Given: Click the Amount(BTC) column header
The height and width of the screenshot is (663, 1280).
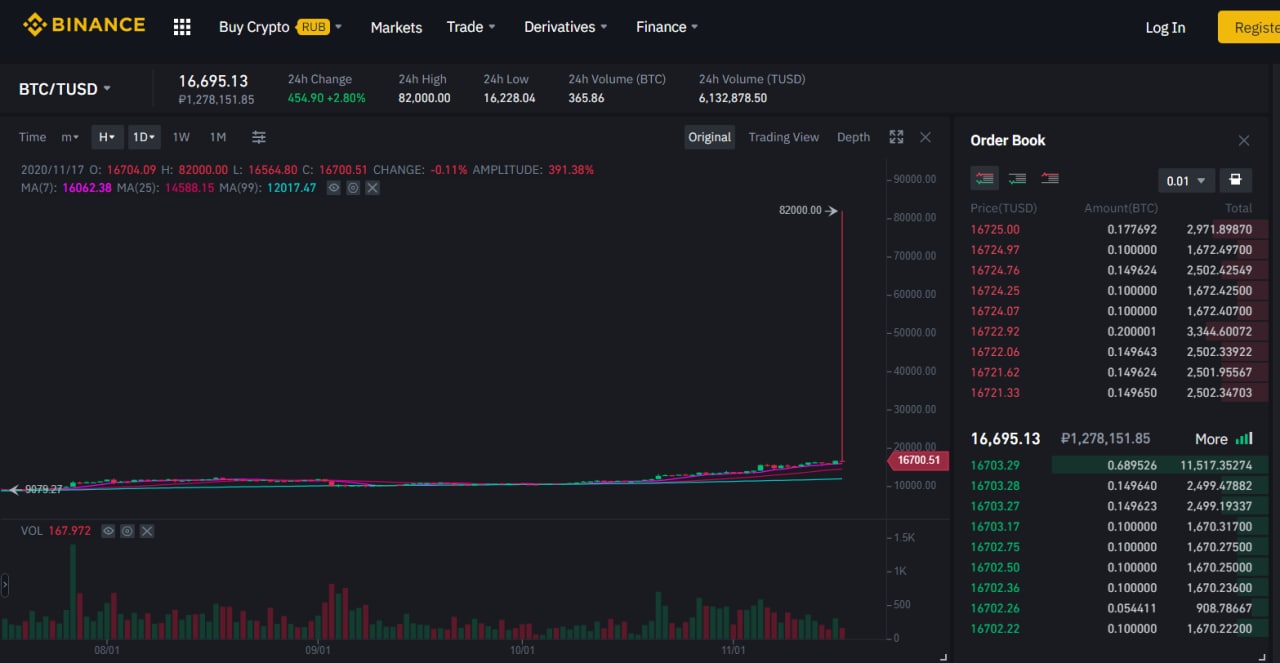Looking at the screenshot, I should (x=1121, y=208).
